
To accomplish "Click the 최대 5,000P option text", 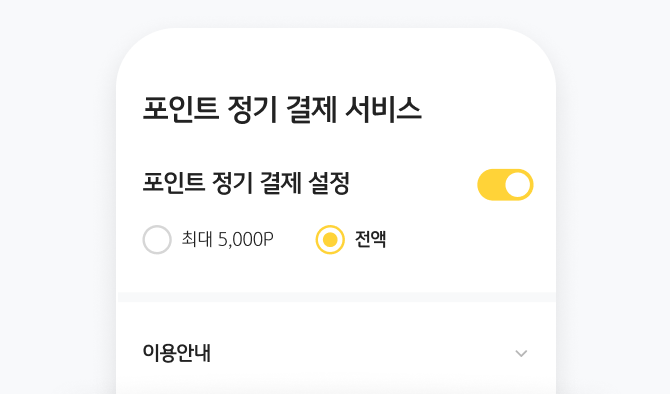I will pyautogui.click(x=227, y=239).
